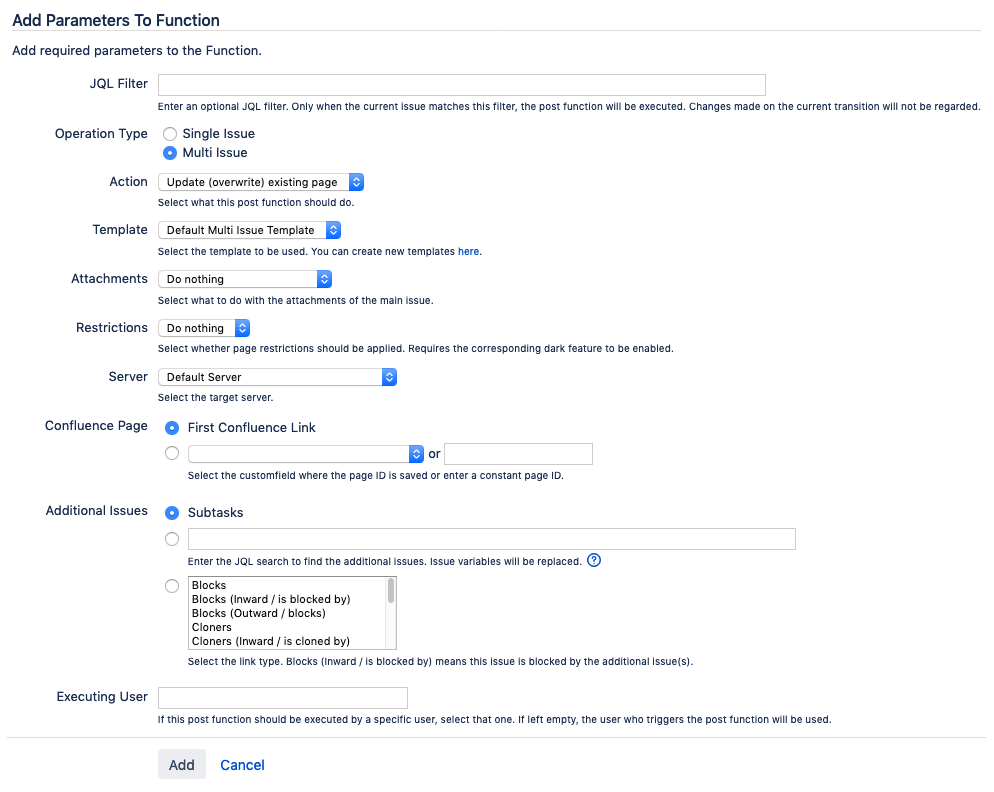Image resolution: width=994 pixels, height=792 pixels.
Task: Open the Confluence Page customfield dropdown
Action: 305,454
